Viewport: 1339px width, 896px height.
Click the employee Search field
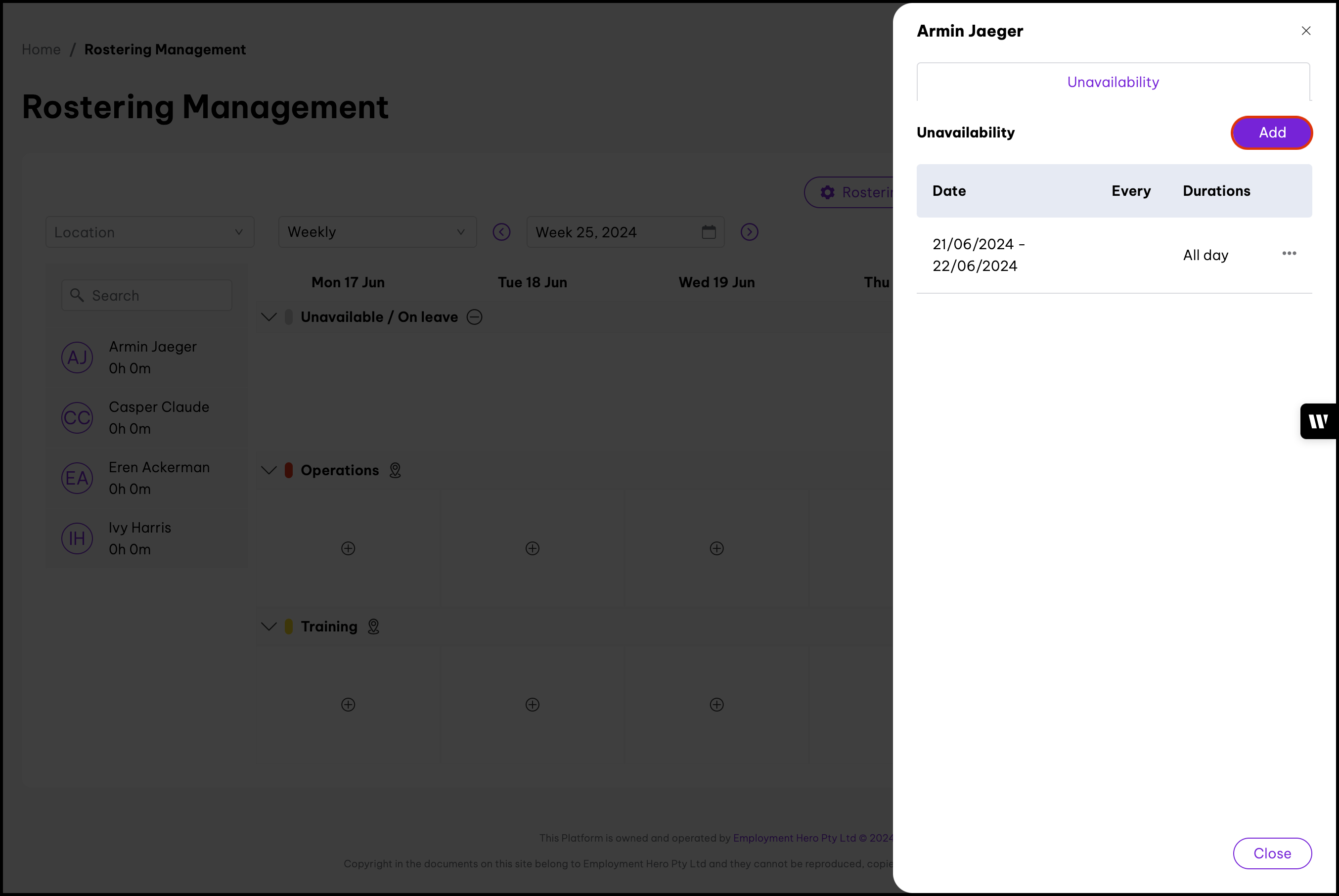point(147,295)
